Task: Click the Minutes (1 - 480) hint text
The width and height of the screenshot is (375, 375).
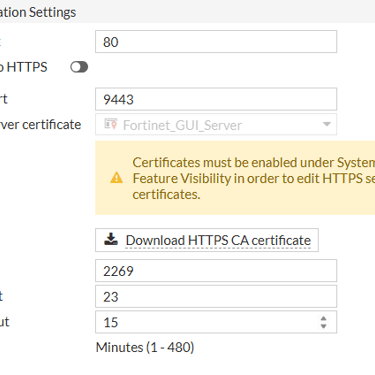Action: [x=145, y=347]
